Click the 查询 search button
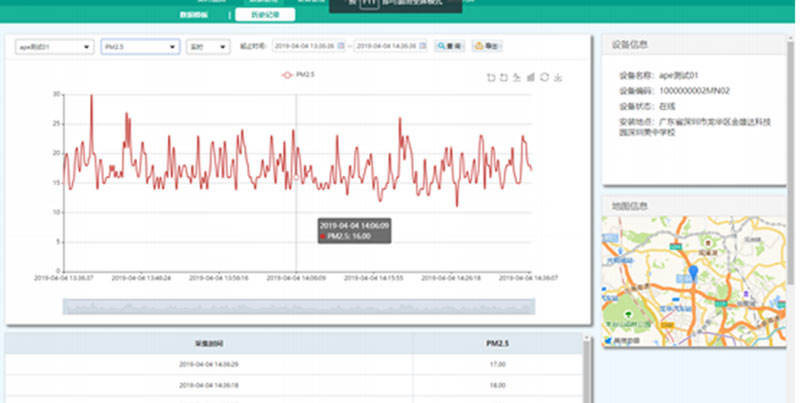Image resolution: width=800 pixels, height=403 pixels. click(449, 46)
